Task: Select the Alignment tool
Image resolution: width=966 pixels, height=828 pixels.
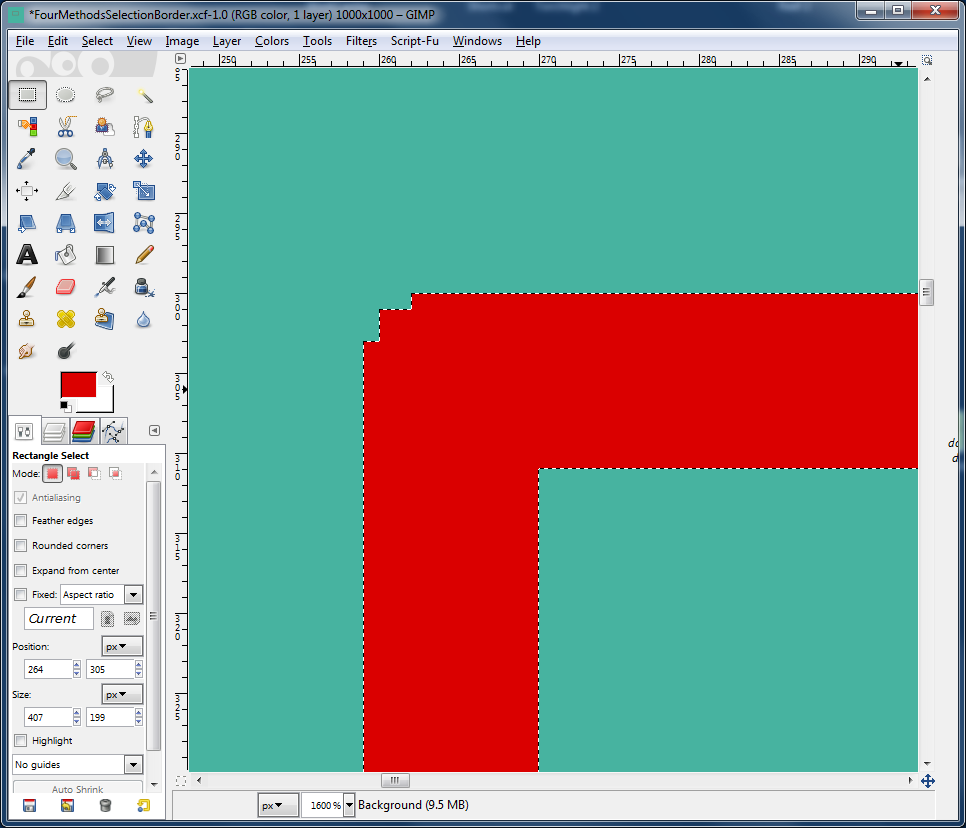Action: [27, 191]
